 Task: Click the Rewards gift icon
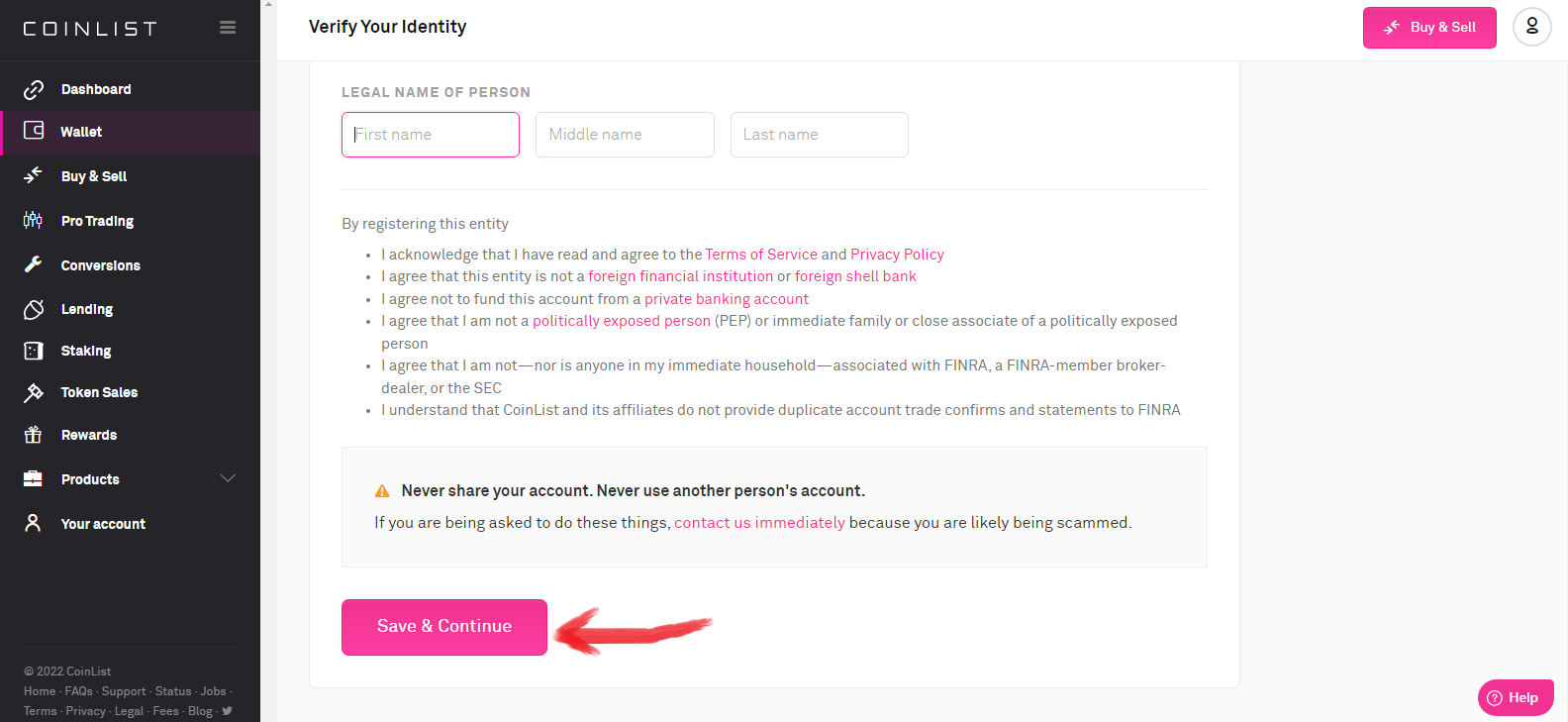(x=33, y=435)
